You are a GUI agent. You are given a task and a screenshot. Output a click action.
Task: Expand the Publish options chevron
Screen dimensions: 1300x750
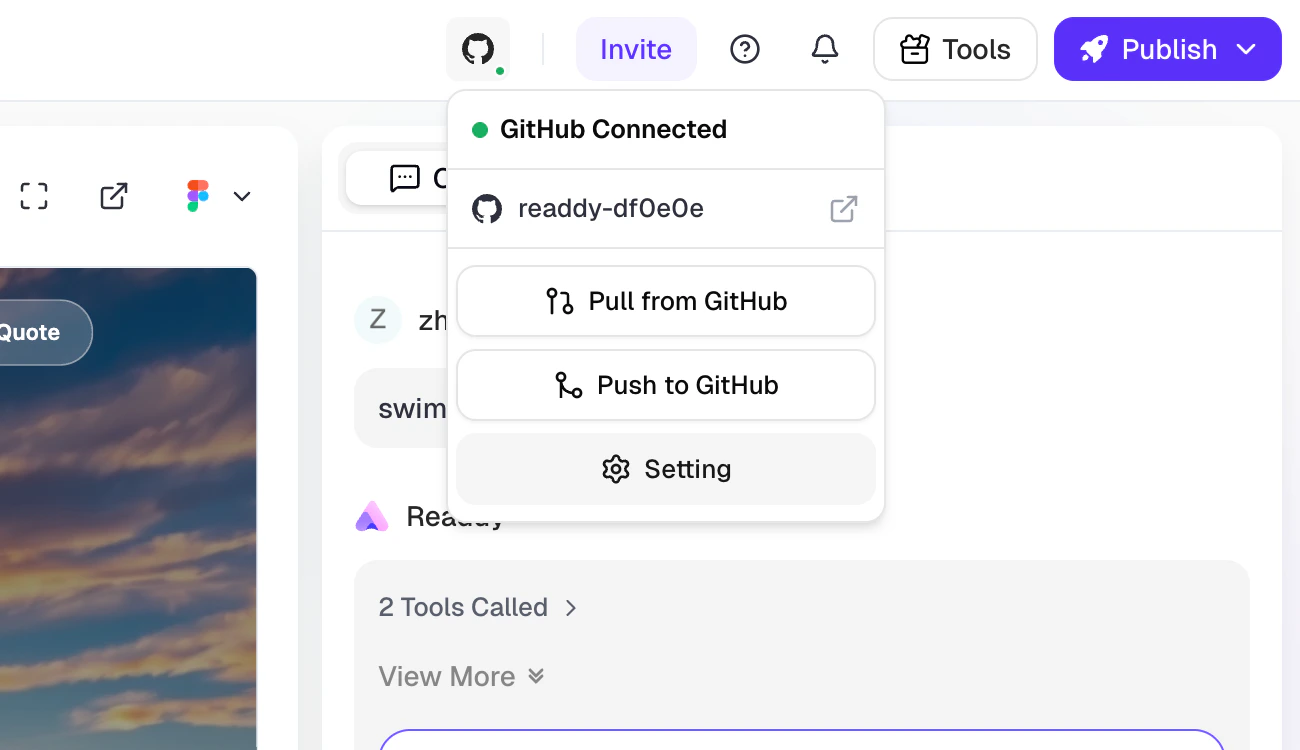(1248, 48)
